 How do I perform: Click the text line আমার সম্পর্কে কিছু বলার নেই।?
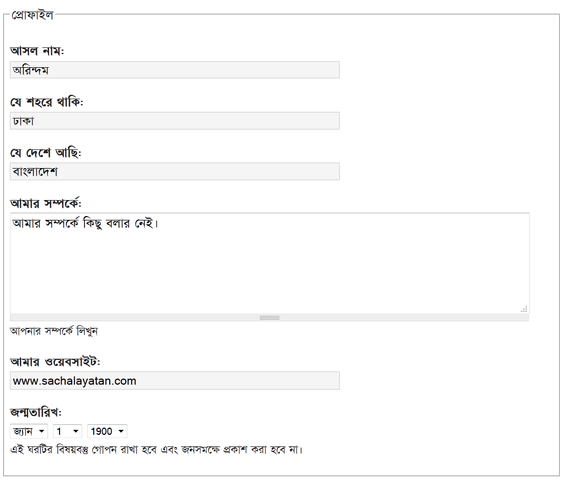[x=85, y=223]
